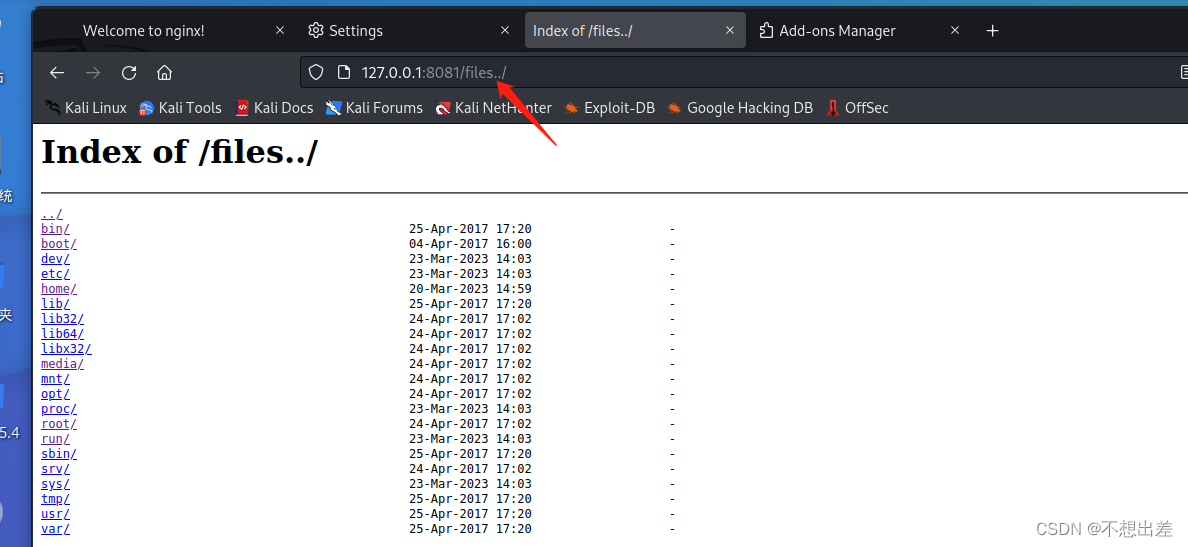Viewport: 1188px width, 547px height.
Task: Open the Kali Docs bookmark
Action: tap(274, 108)
